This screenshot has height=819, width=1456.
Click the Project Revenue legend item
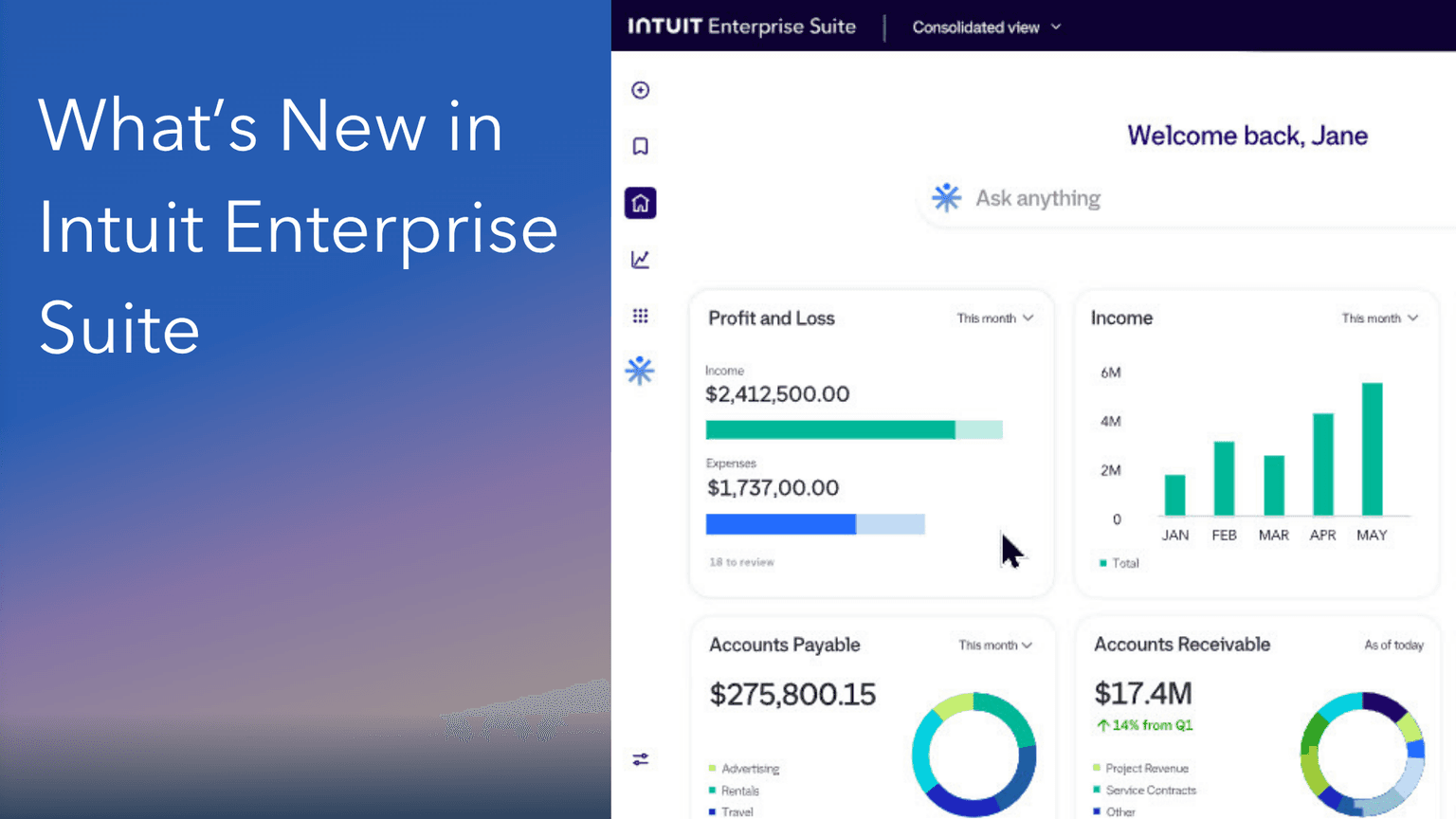1140,768
